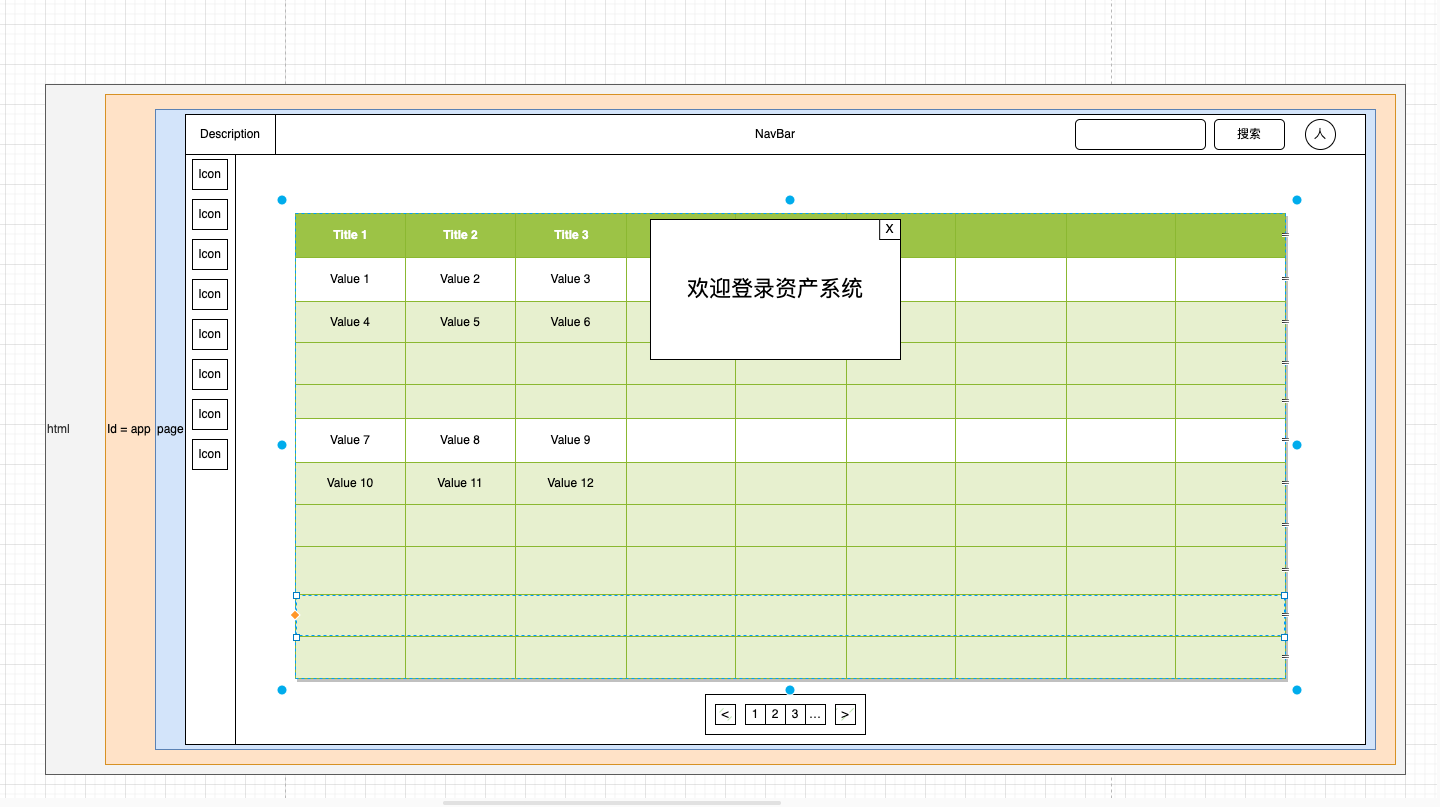Click the pagination ellipsis box

815,714
